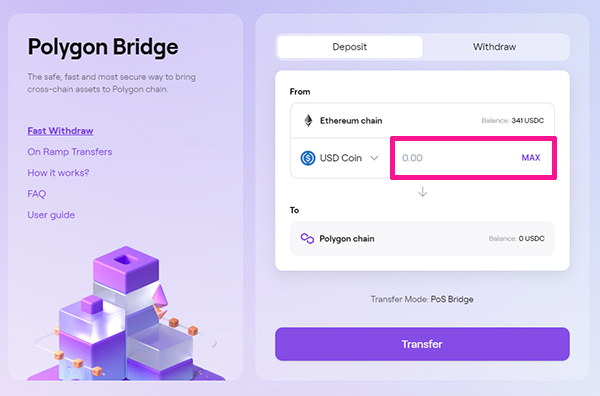Screen dimensions: 600x396
Task: Click the purple isometric cubes illustration
Action: [x=126, y=314]
